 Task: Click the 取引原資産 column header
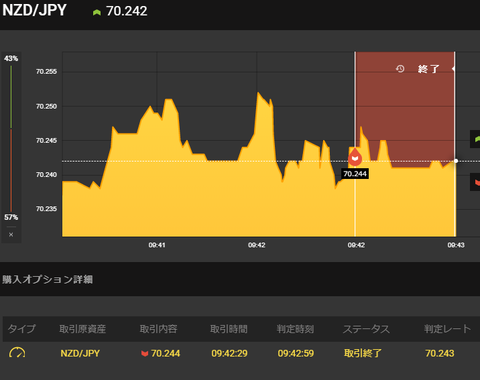83,329
